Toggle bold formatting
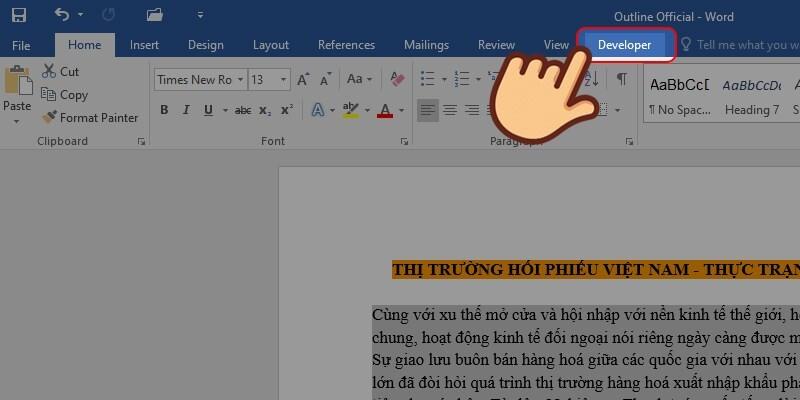 [x=164, y=110]
